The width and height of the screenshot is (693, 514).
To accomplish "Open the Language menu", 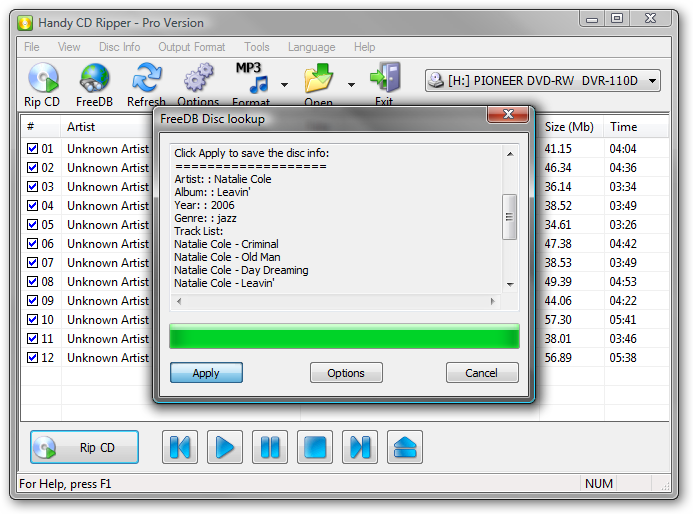I will coord(312,47).
